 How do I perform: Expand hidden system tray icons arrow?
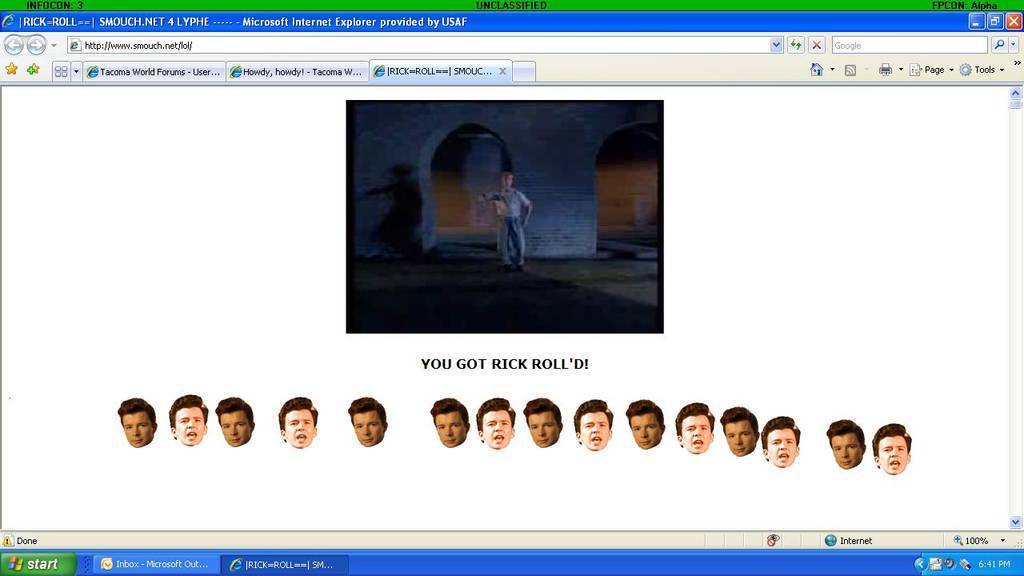tap(920, 564)
